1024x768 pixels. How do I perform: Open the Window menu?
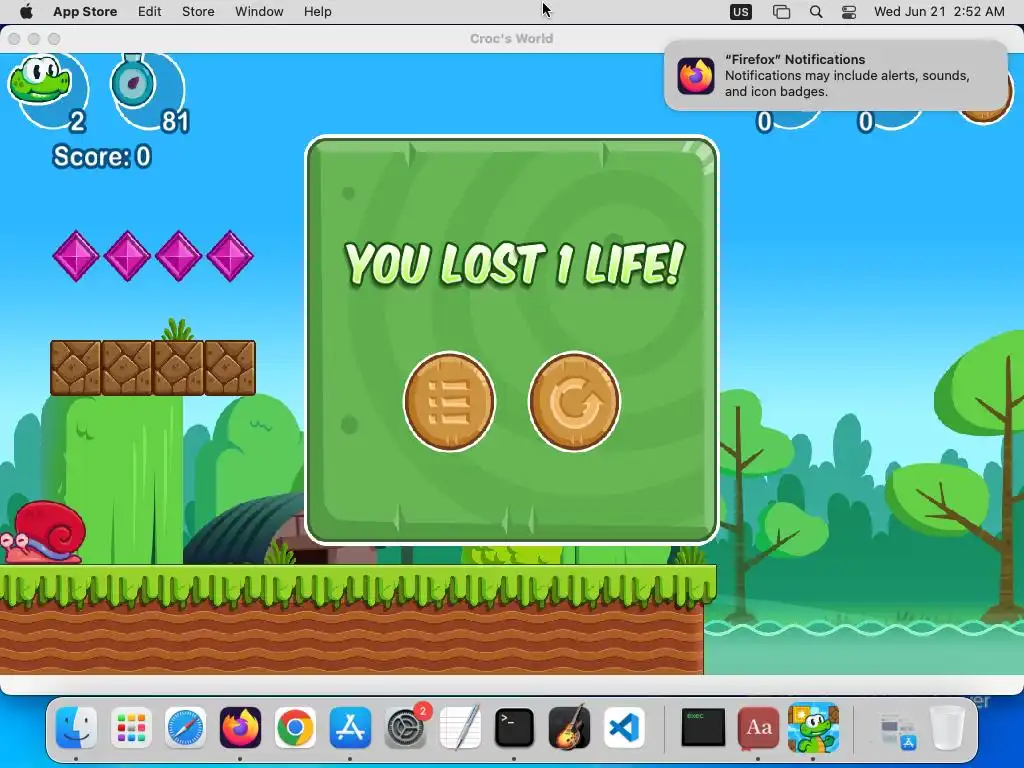[259, 12]
